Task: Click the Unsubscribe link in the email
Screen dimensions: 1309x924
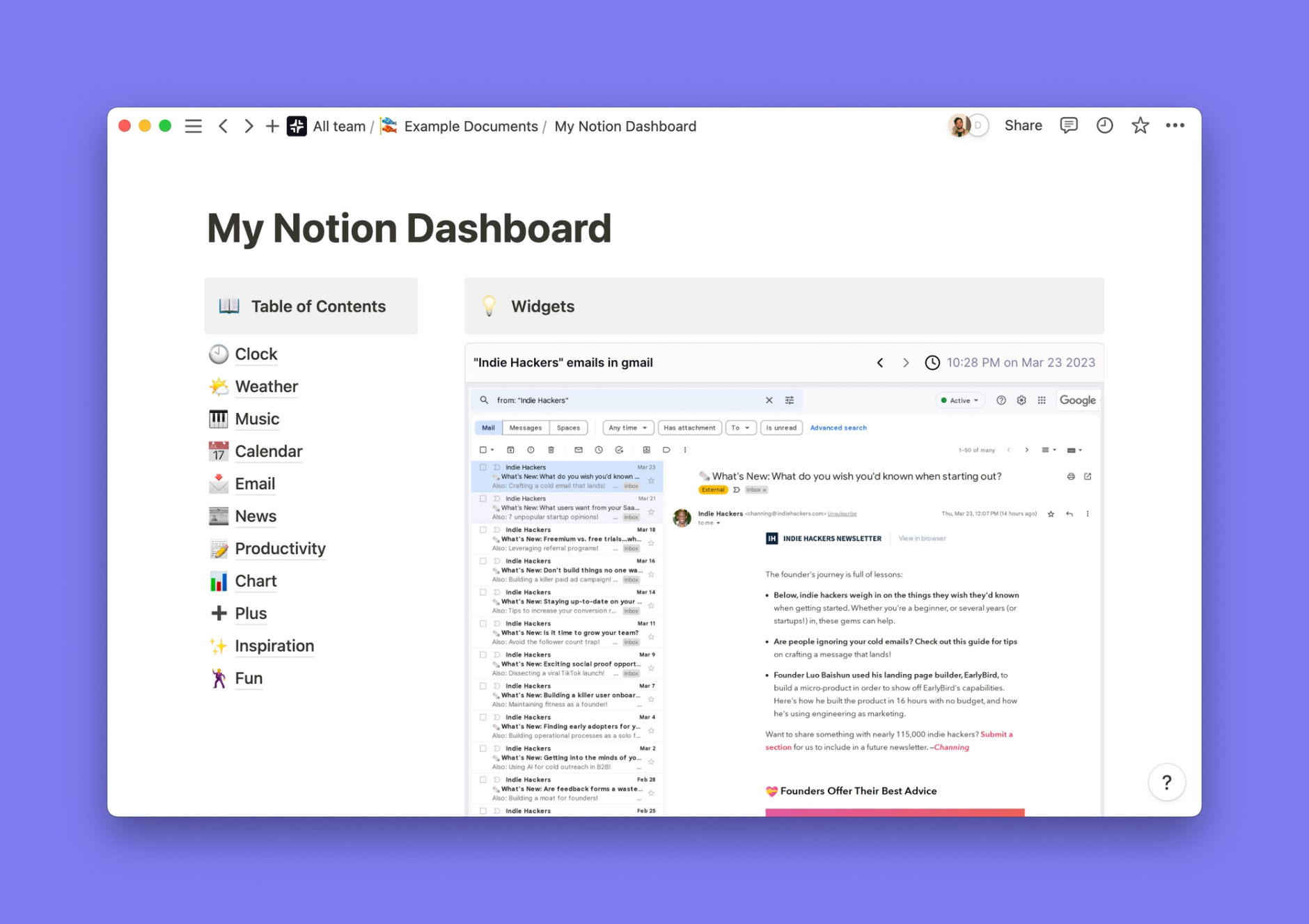Action: 842,514
